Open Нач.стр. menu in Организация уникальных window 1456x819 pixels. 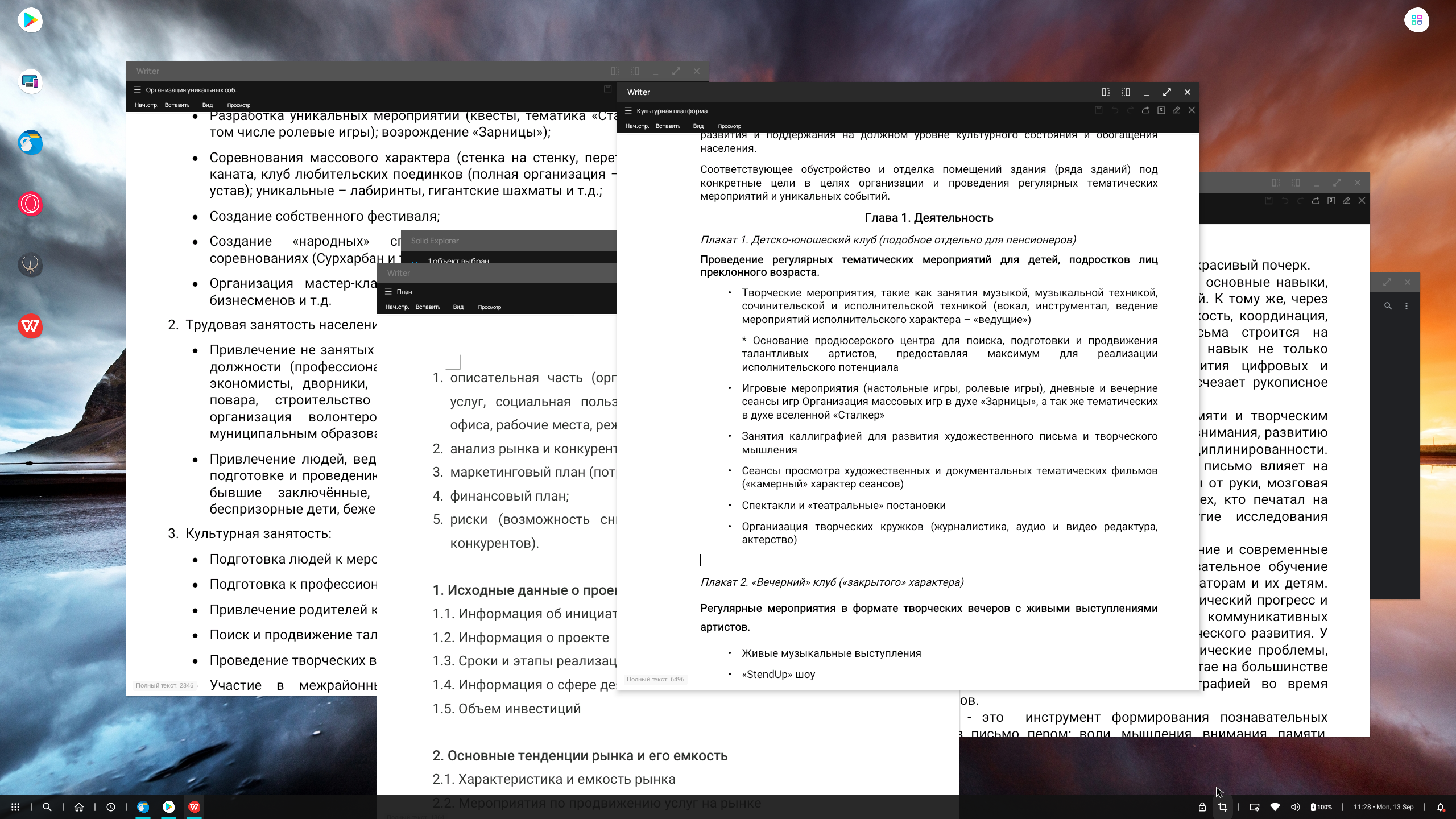click(x=146, y=105)
